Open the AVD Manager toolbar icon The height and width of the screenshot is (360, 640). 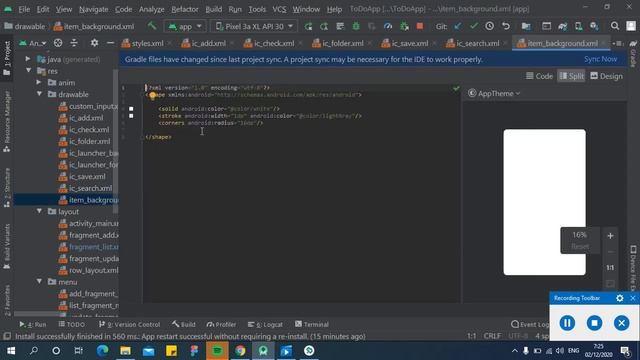point(578,27)
